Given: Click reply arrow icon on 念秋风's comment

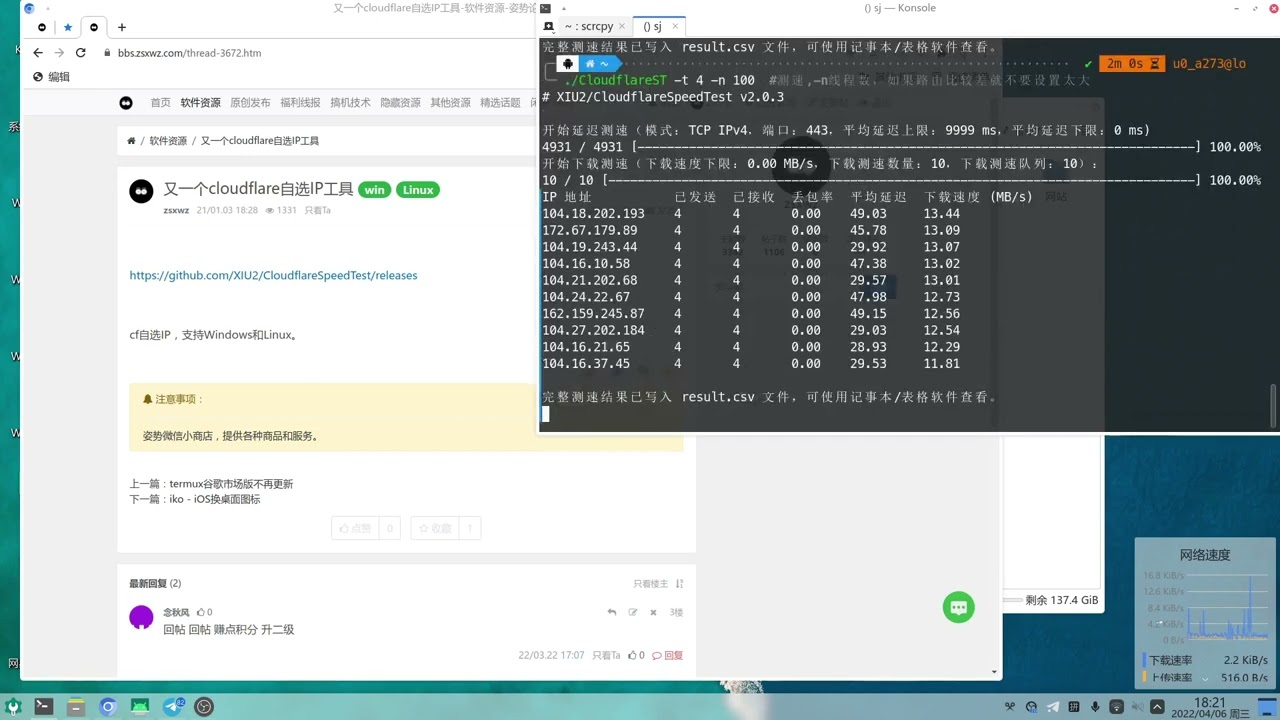Looking at the screenshot, I should tap(612, 612).
